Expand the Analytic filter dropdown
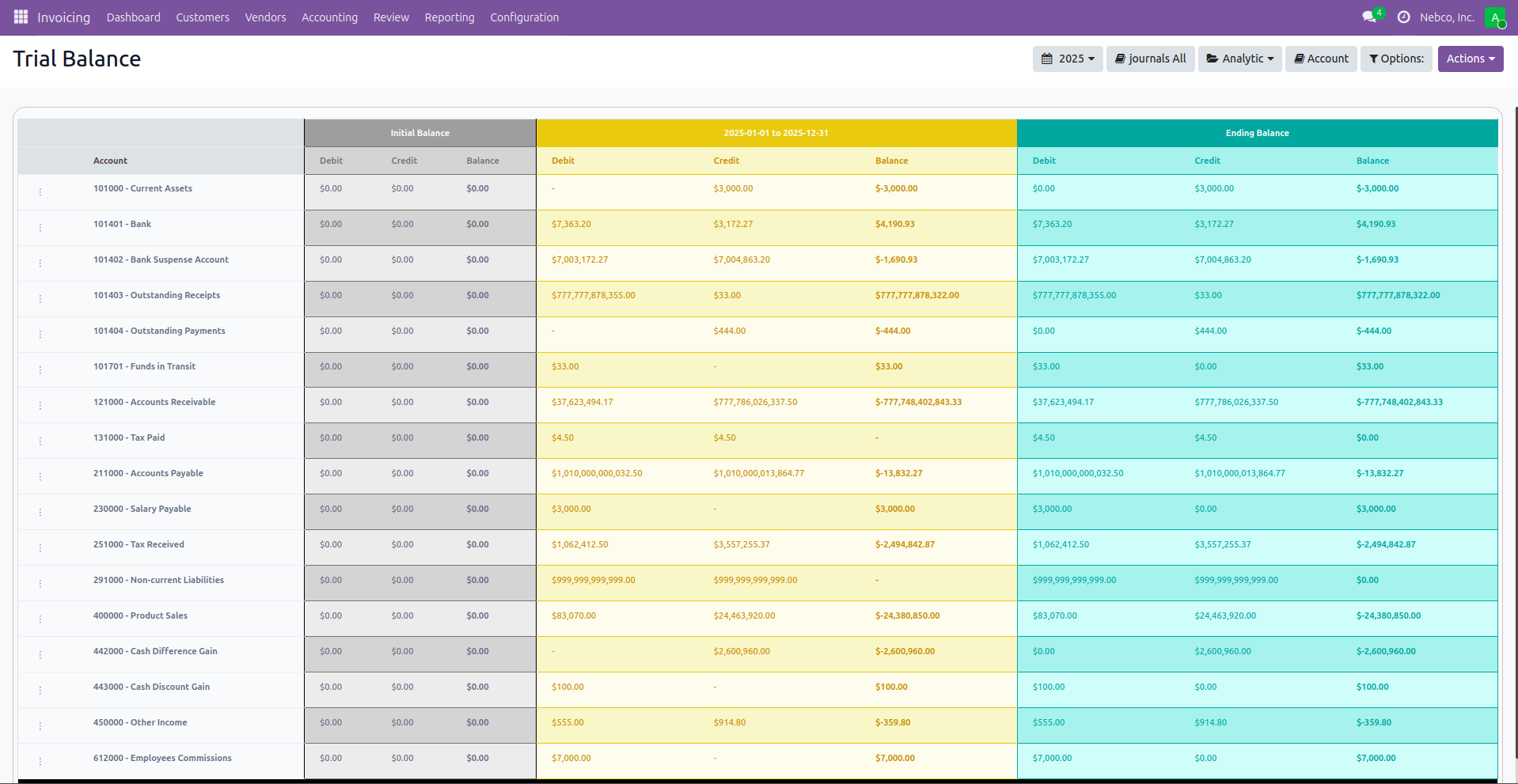This screenshot has height=784, width=1518. click(x=1239, y=59)
